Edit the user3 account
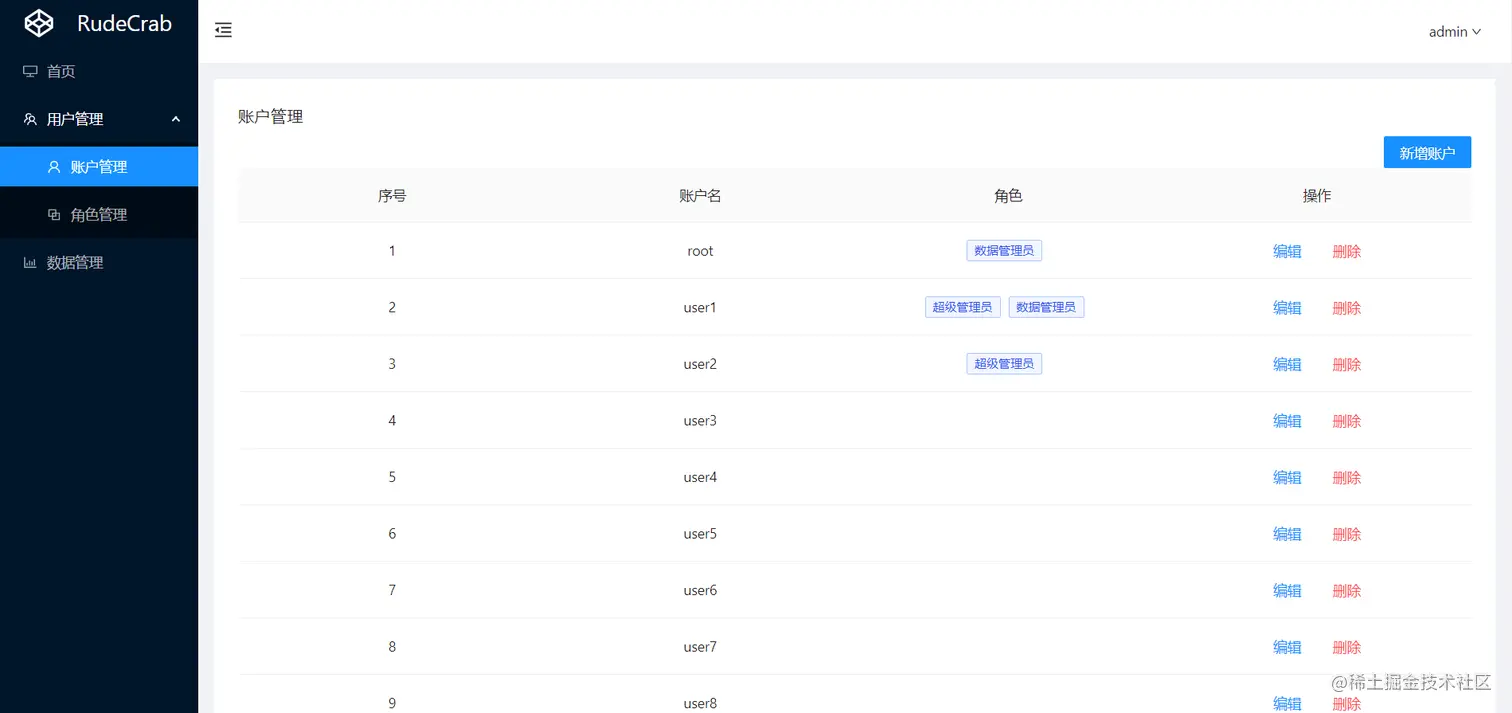Viewport: 1512px width, 713px height. click(1287, 421)
